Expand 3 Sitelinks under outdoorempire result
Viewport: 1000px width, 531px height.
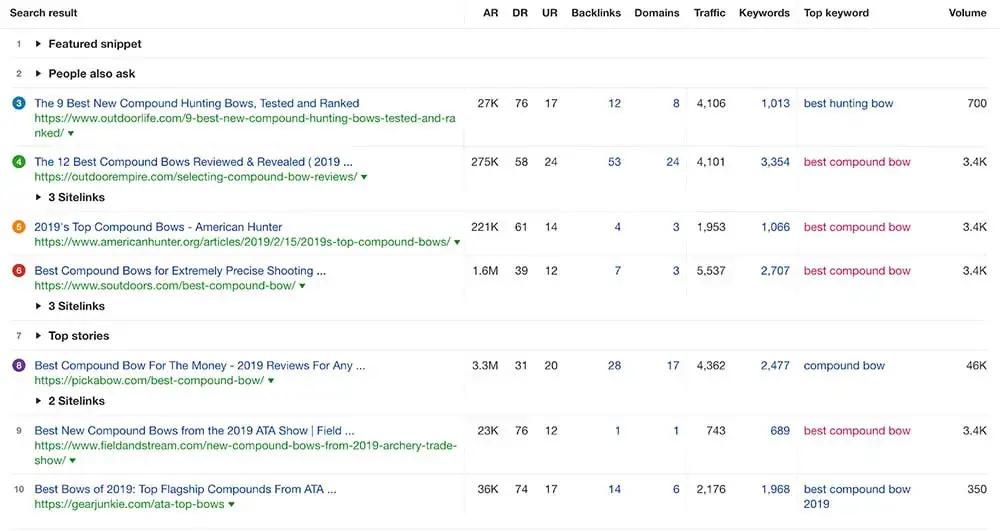click(39, 197)
